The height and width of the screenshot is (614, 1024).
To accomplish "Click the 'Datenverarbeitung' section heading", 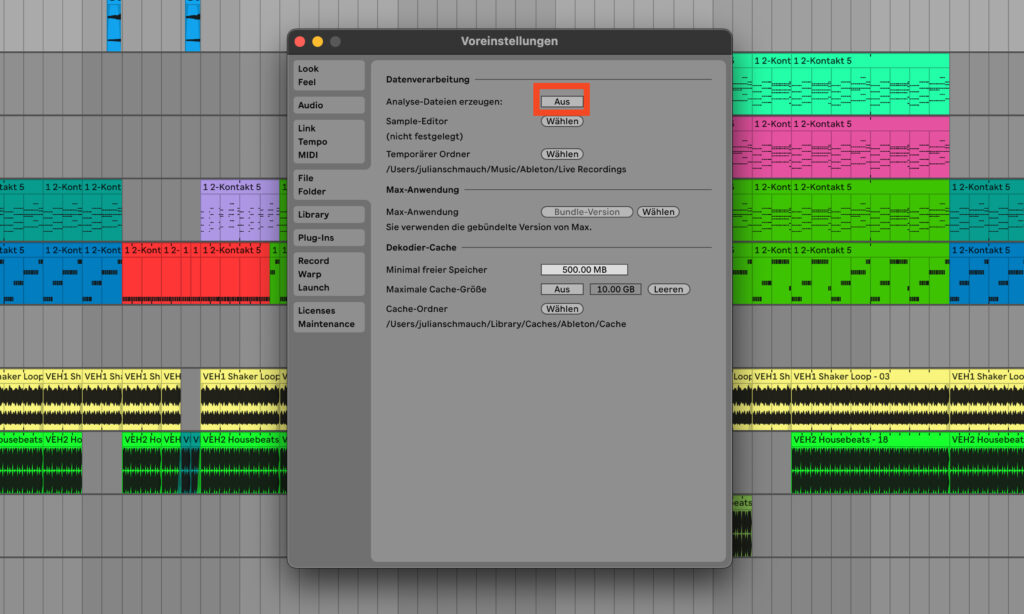I will [x=427, y=80].
